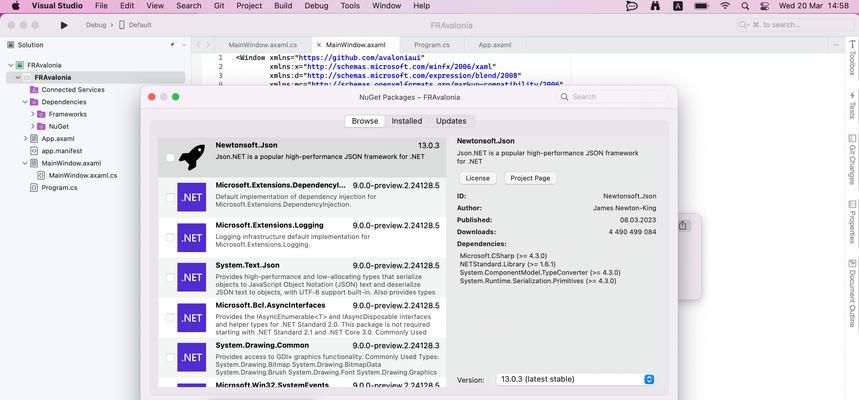
Task: Click the share icon behind NuGet dialog
Action: click(683, 226)
